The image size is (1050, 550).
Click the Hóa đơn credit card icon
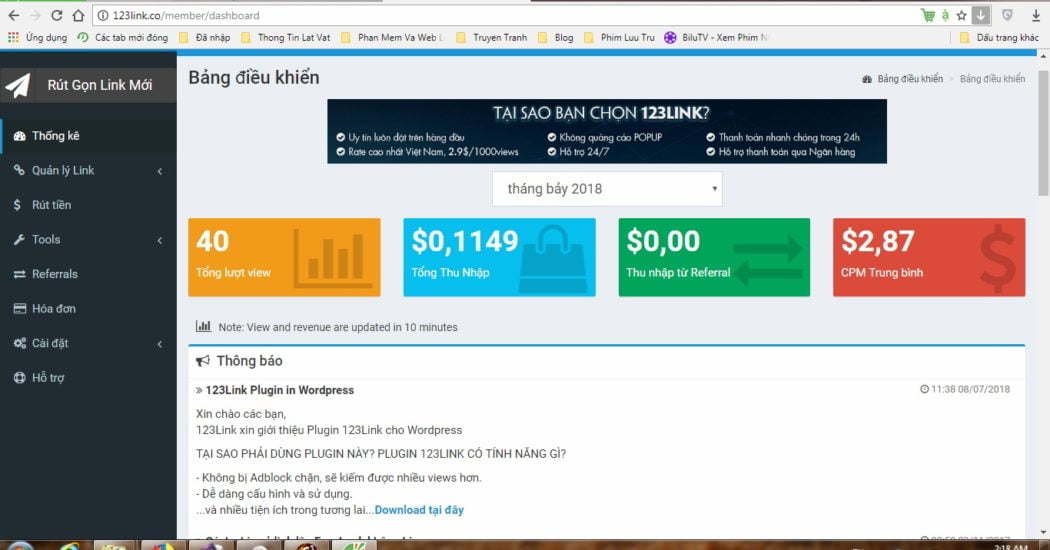click(x=19, y=309)
